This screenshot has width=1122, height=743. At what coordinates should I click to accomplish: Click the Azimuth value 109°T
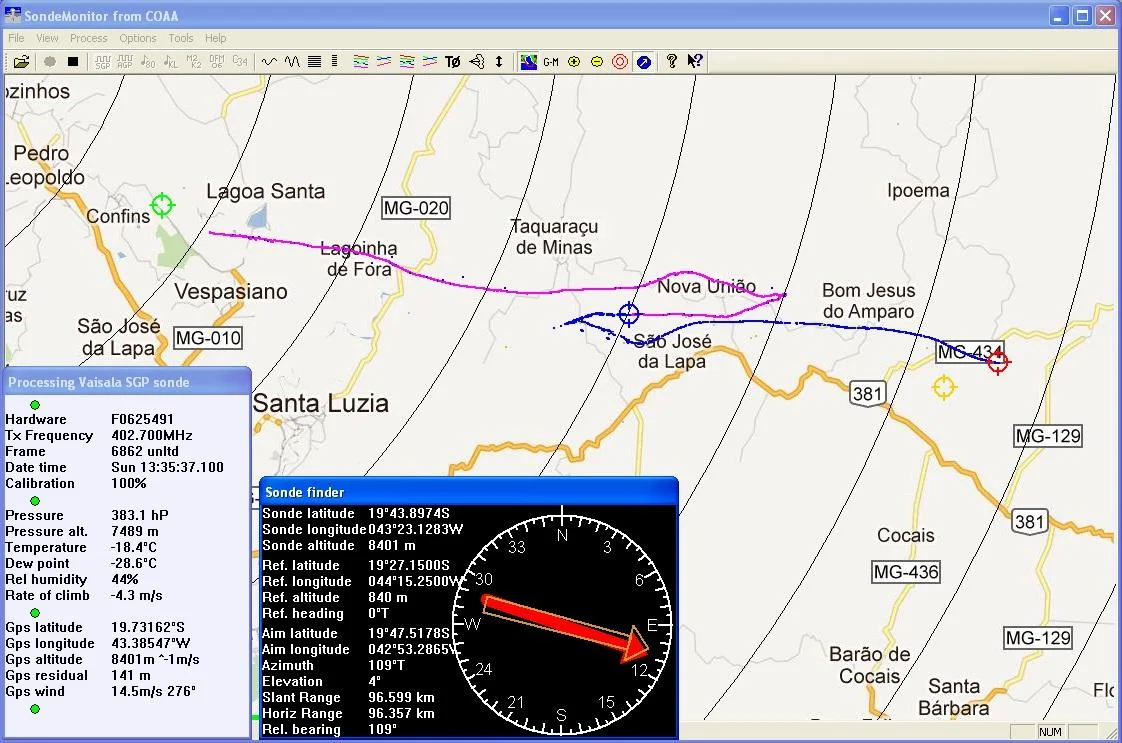[x=386, y=665]
